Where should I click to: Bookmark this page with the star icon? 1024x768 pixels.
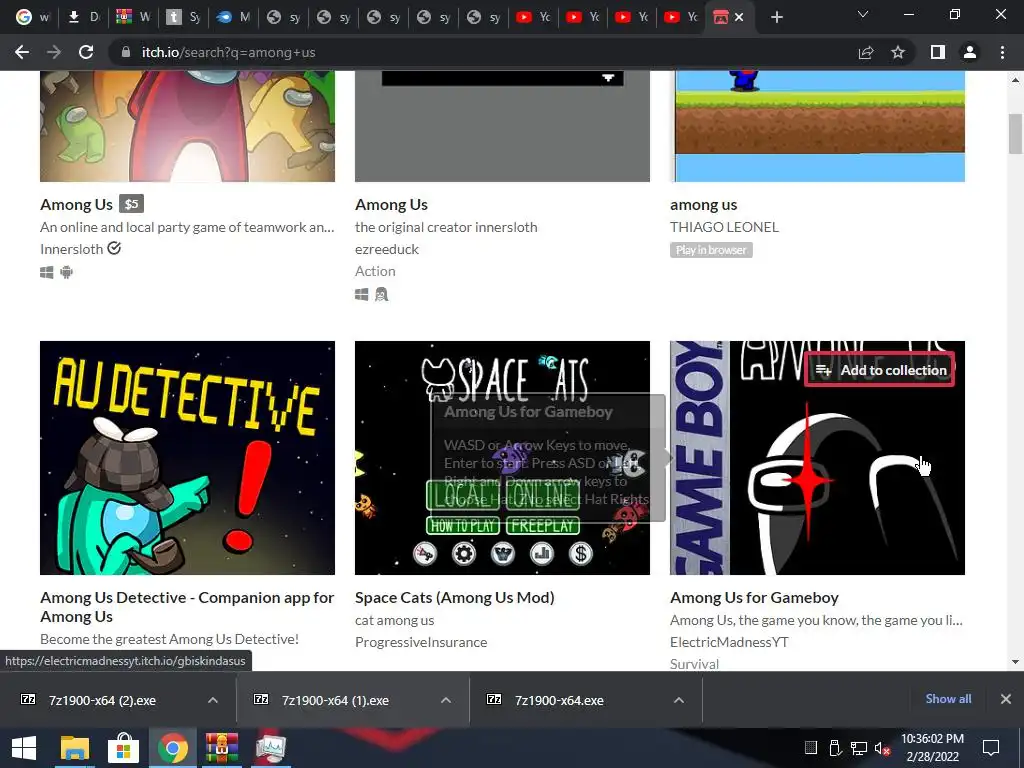pos(898,52)
